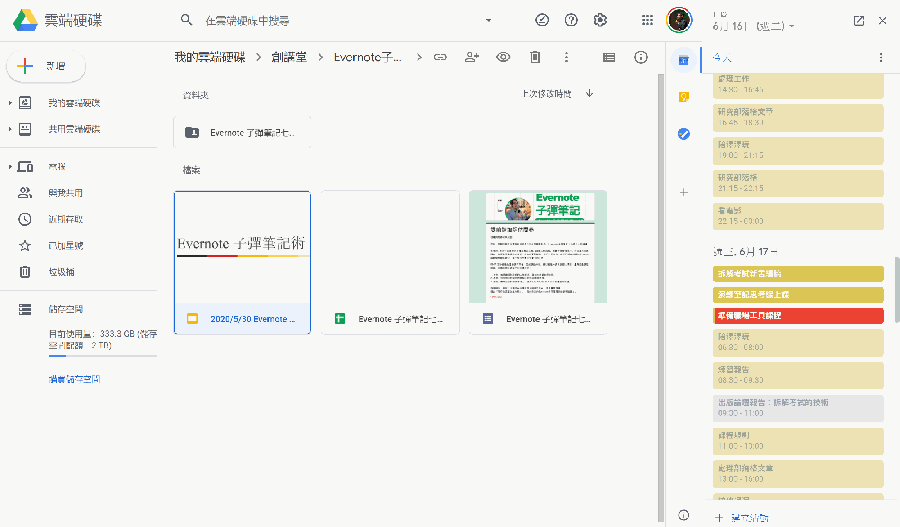Reverse sort direction with the arrow

589,93
